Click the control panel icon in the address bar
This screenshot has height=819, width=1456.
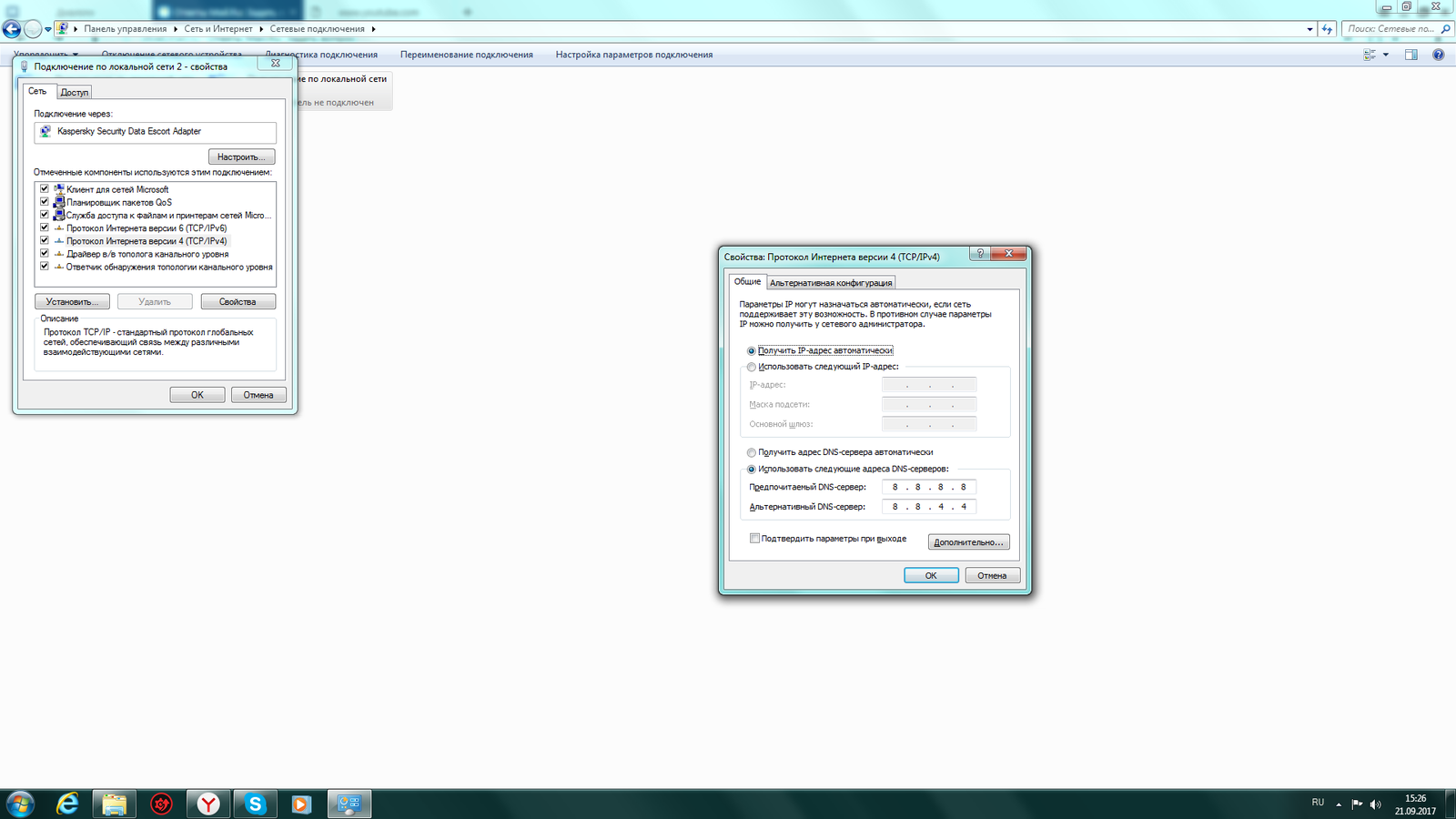click(x=62, y=29)
